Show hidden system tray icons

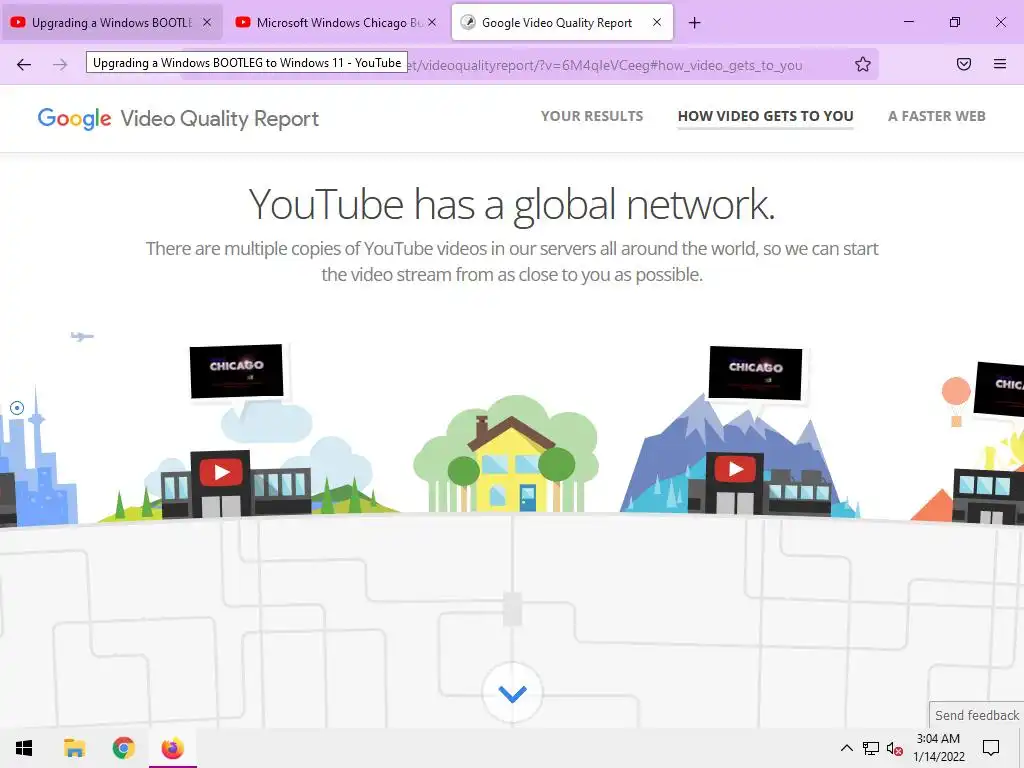point(846,748)
